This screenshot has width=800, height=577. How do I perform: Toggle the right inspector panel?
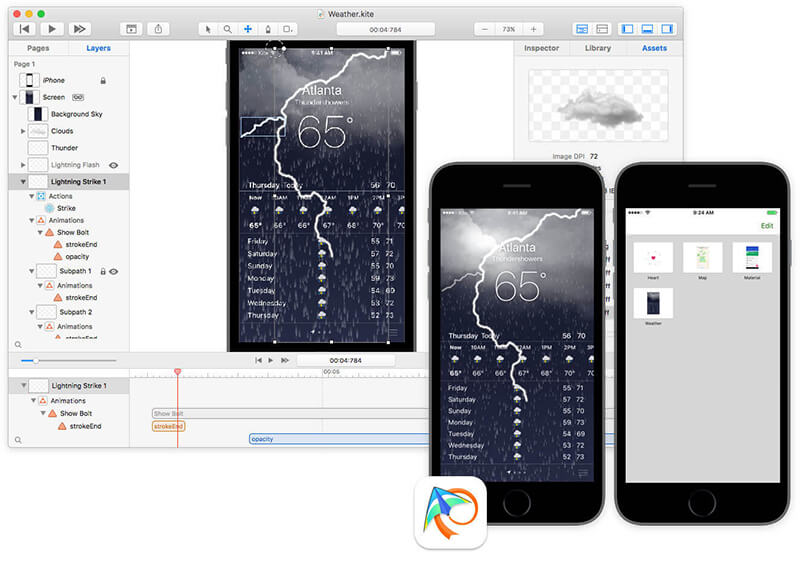[x=667, y=29]
